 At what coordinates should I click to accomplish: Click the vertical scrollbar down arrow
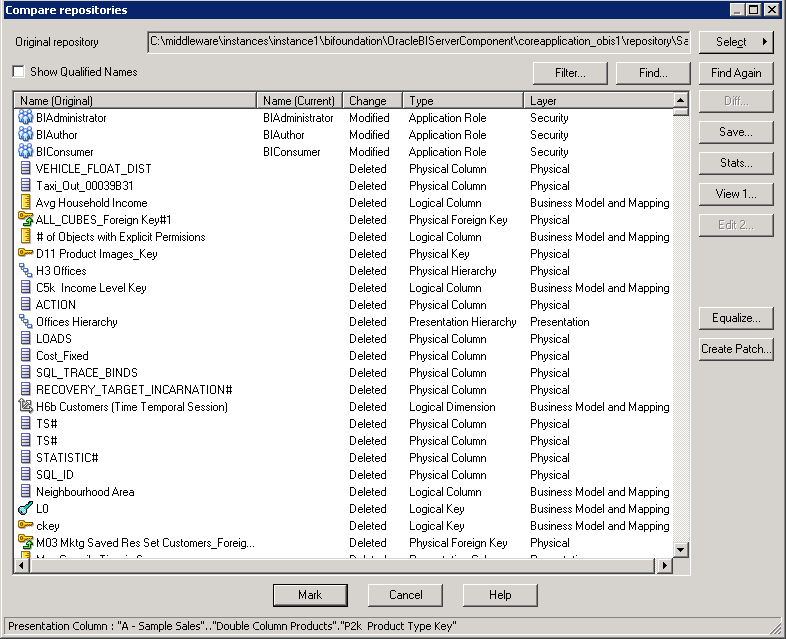(x=680, y=550)
